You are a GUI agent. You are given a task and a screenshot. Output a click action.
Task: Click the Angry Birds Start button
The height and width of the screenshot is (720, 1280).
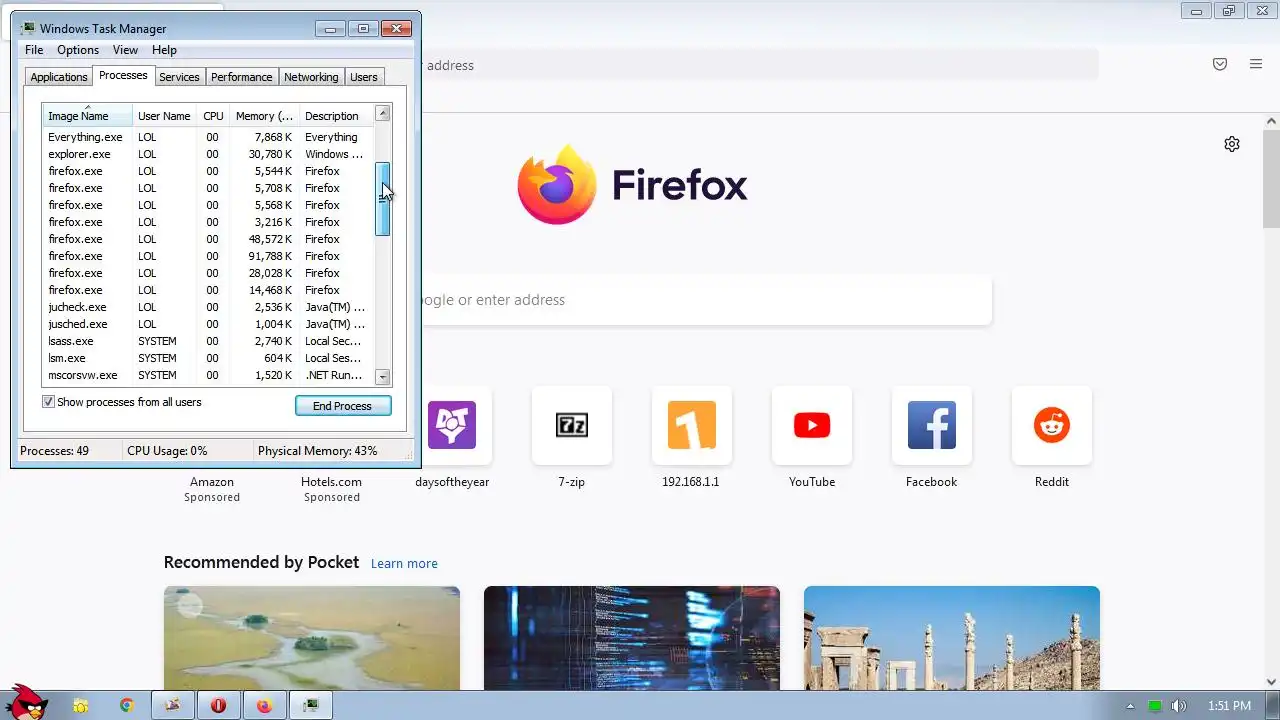pos(27,703)
